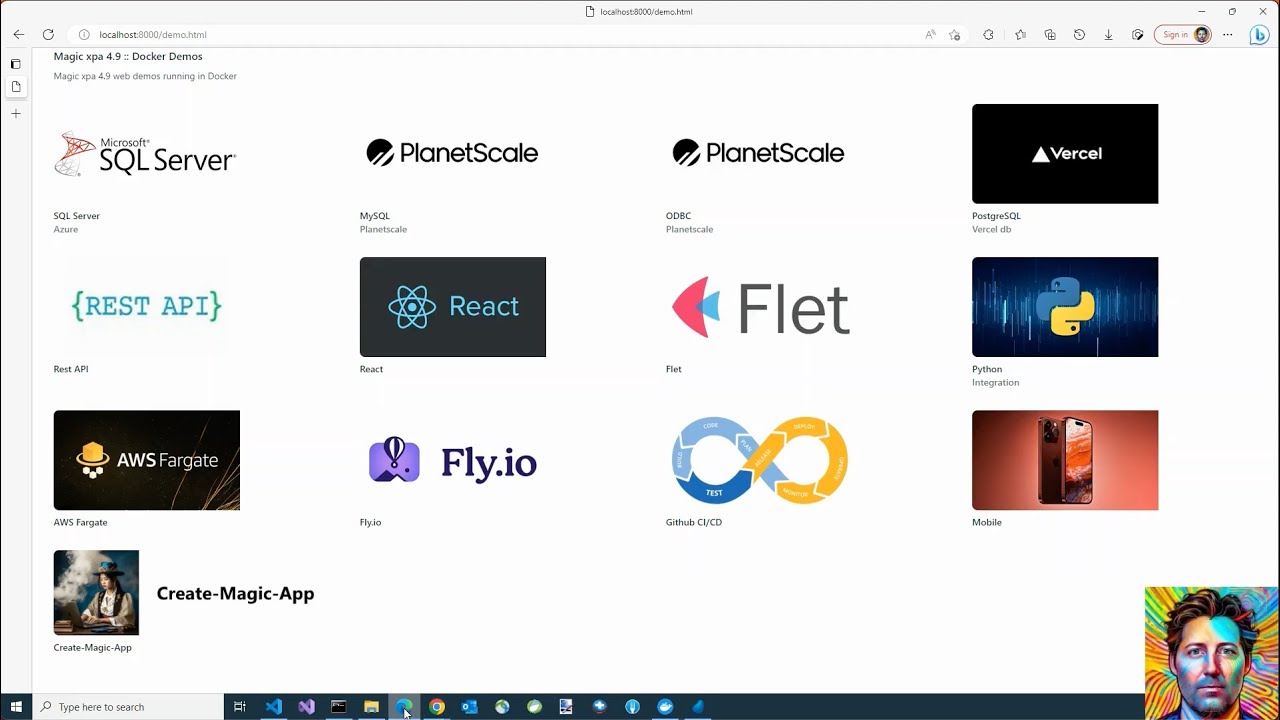Open the tab actions icon in sidebar
Viewport: 1280px width, 720px height.
15,64
